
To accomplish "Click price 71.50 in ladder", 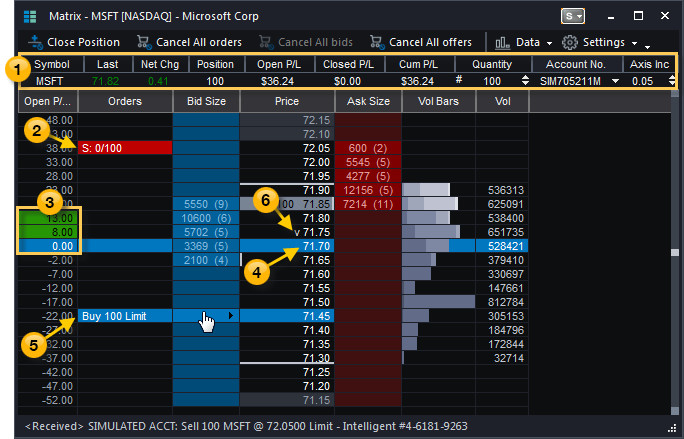I will pos(317,302).
